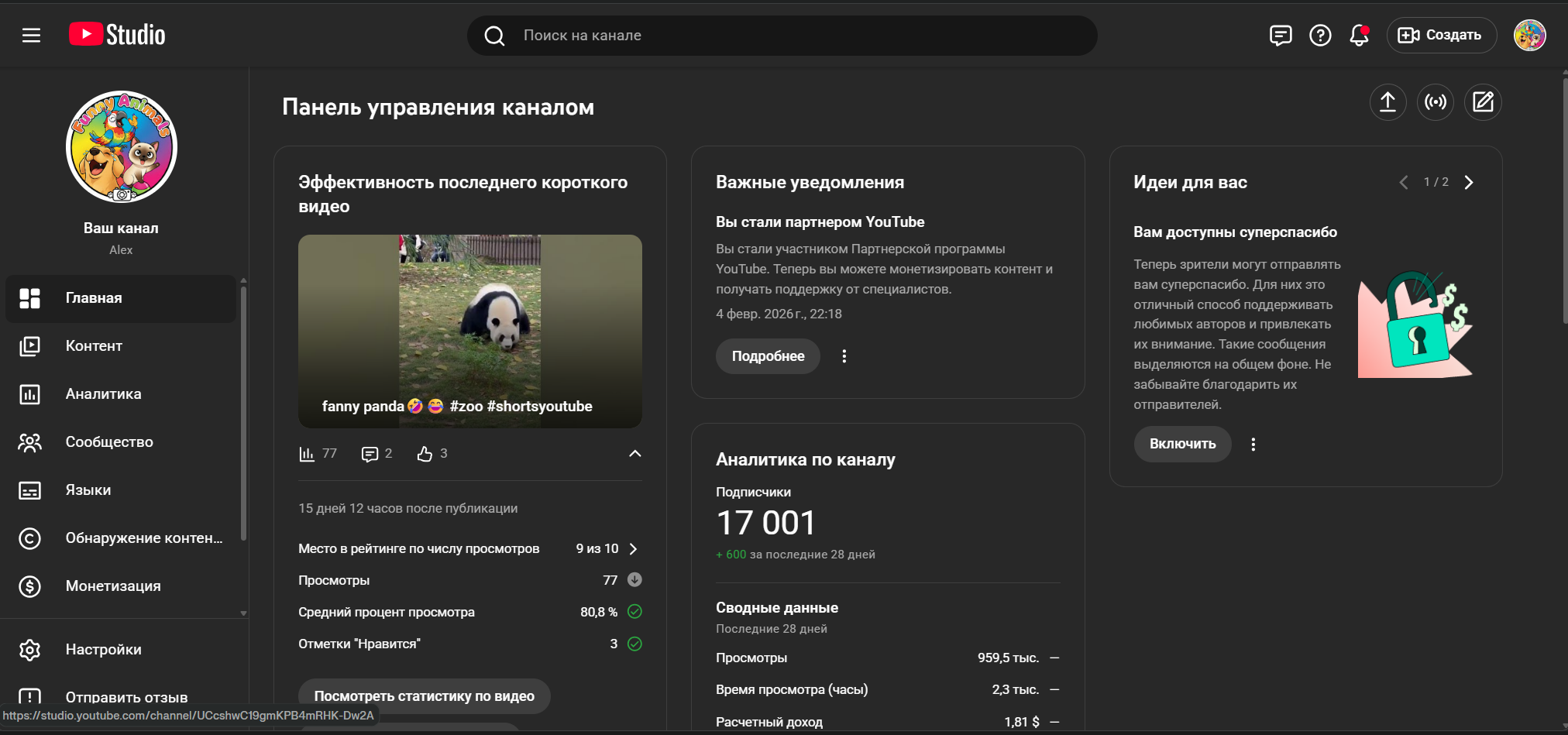This screenshot has width=1568, height=735.
Task: Go to next idea card
Action: (x=1468, y=183)
